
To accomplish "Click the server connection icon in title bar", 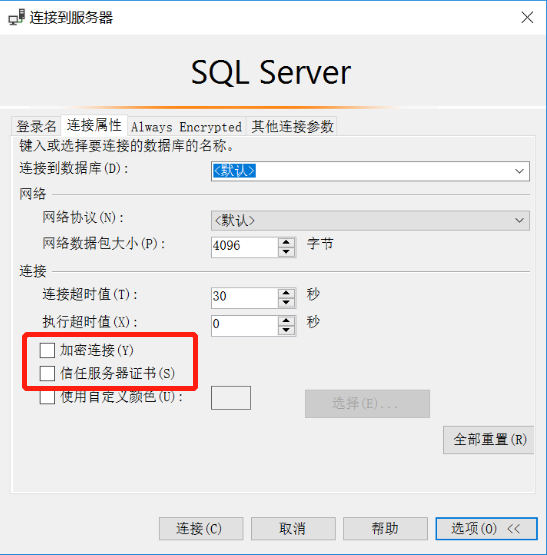I will (x=17, y=17).
